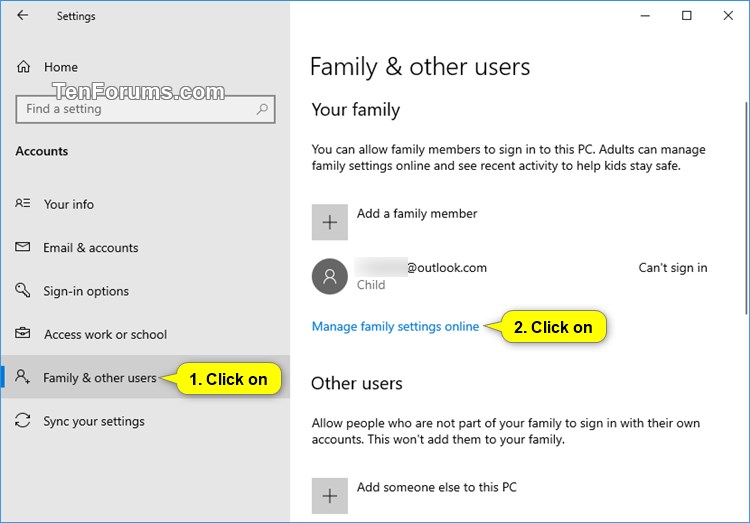750x523 pixels.
Task: Select the Sync your settings icon
Action: [x=22, y=420]
